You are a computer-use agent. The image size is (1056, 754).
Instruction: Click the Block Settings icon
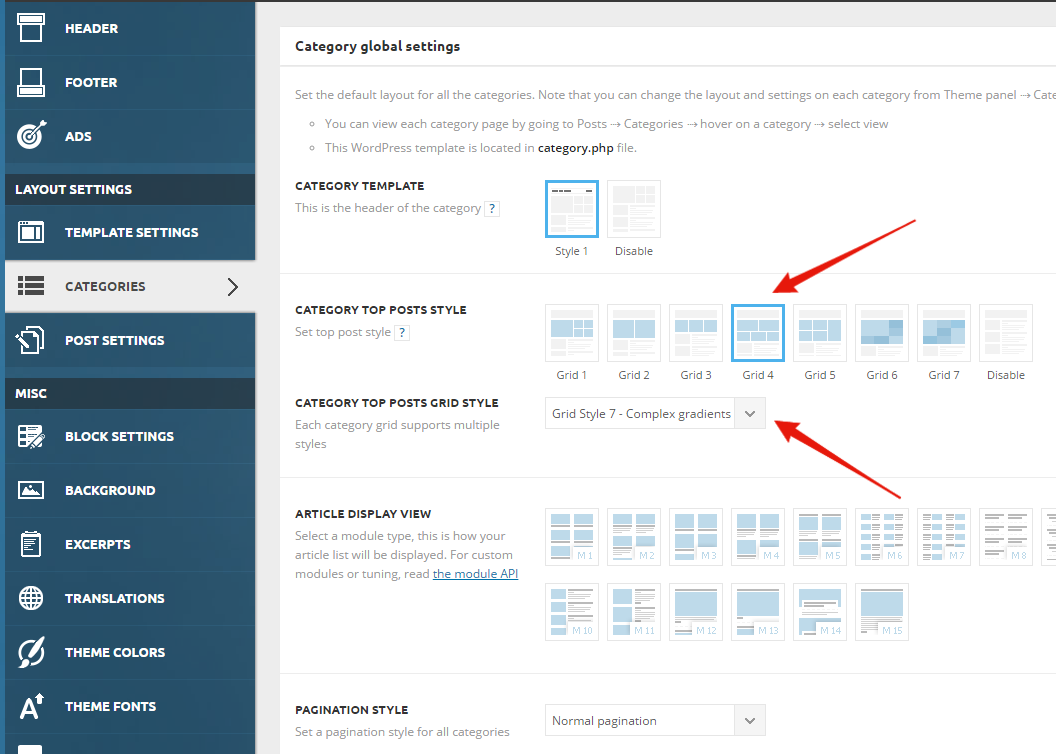click(x=31, y=436)
